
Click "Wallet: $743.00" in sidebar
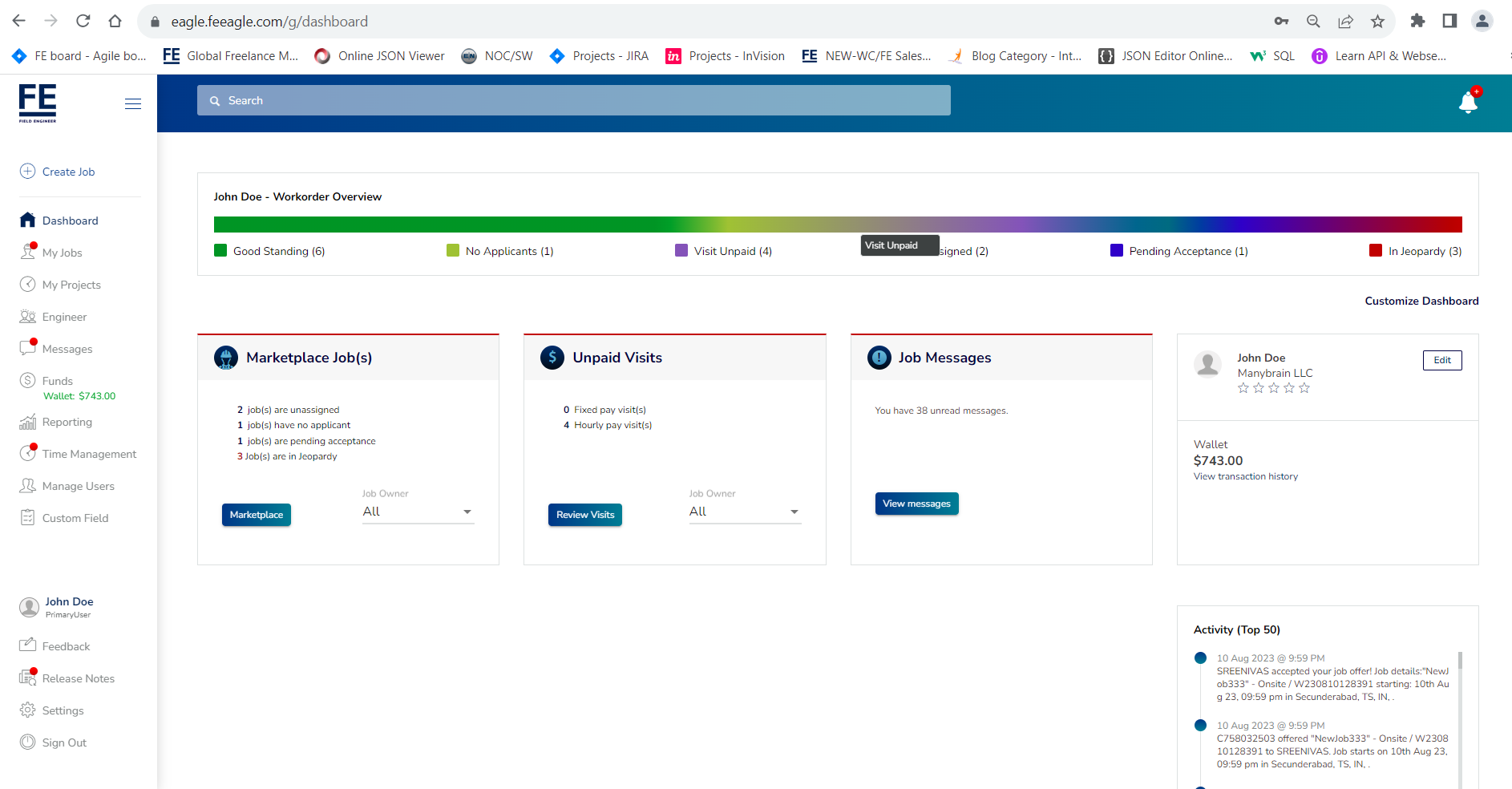click(79, 396)
